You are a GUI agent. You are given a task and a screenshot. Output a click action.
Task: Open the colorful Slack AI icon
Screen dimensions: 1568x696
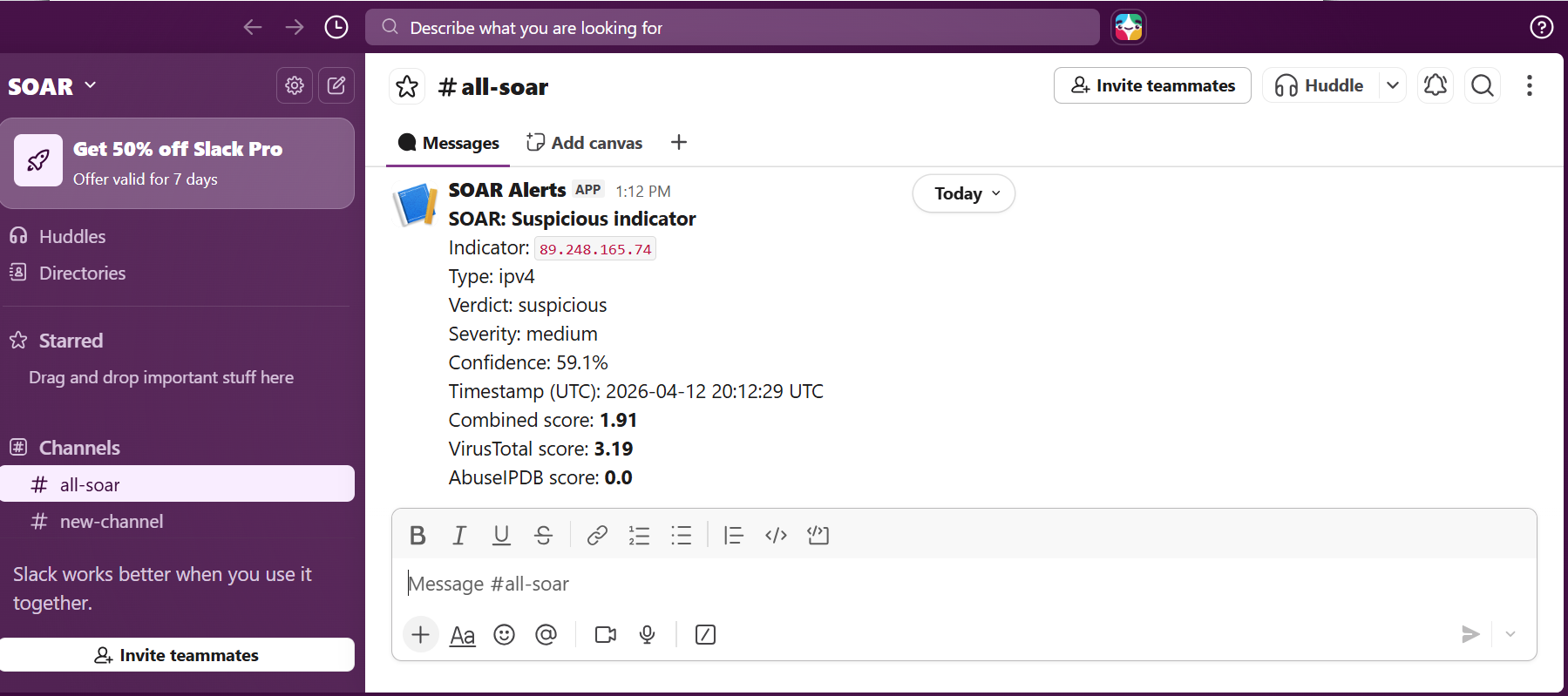coord(1128,27)
